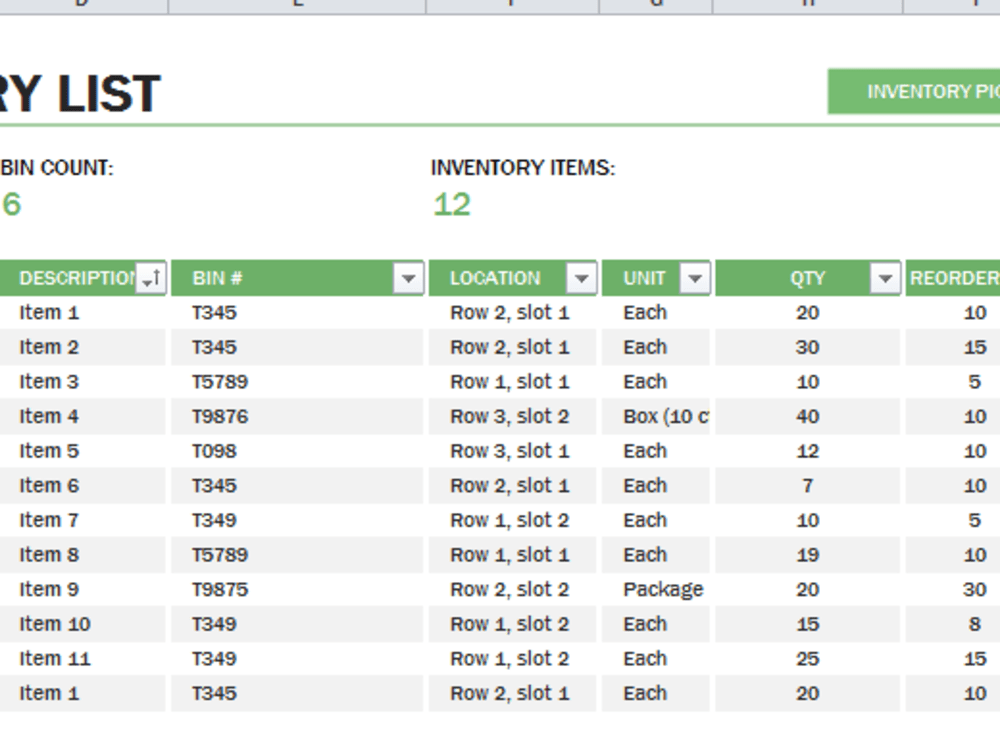Select location Row 2, slot 2
Image resolution: width=1000 pixels, height=750 pixels.
[x=513, y=589]
